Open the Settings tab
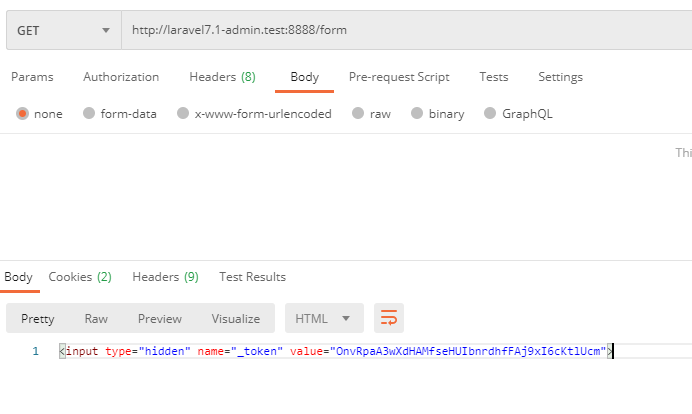Screen dimensions: 692x414 tap(560, 77)
